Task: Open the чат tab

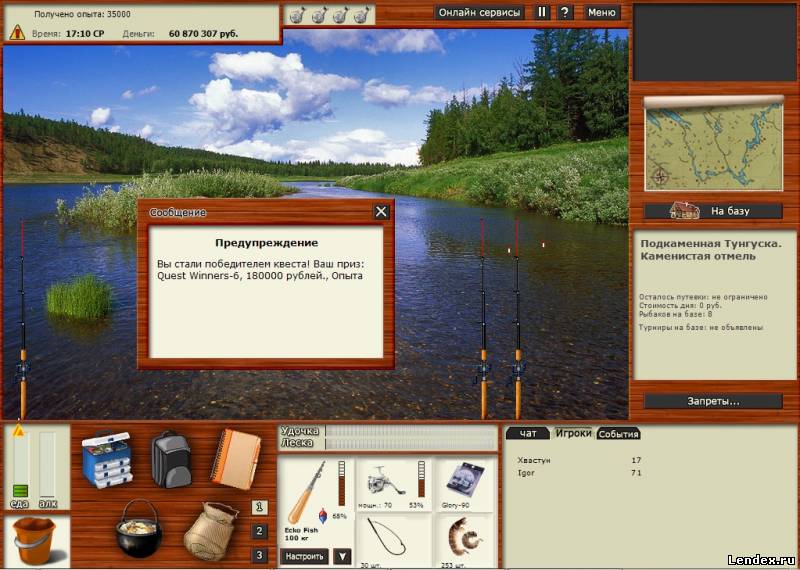Action: tap(528, 433)
